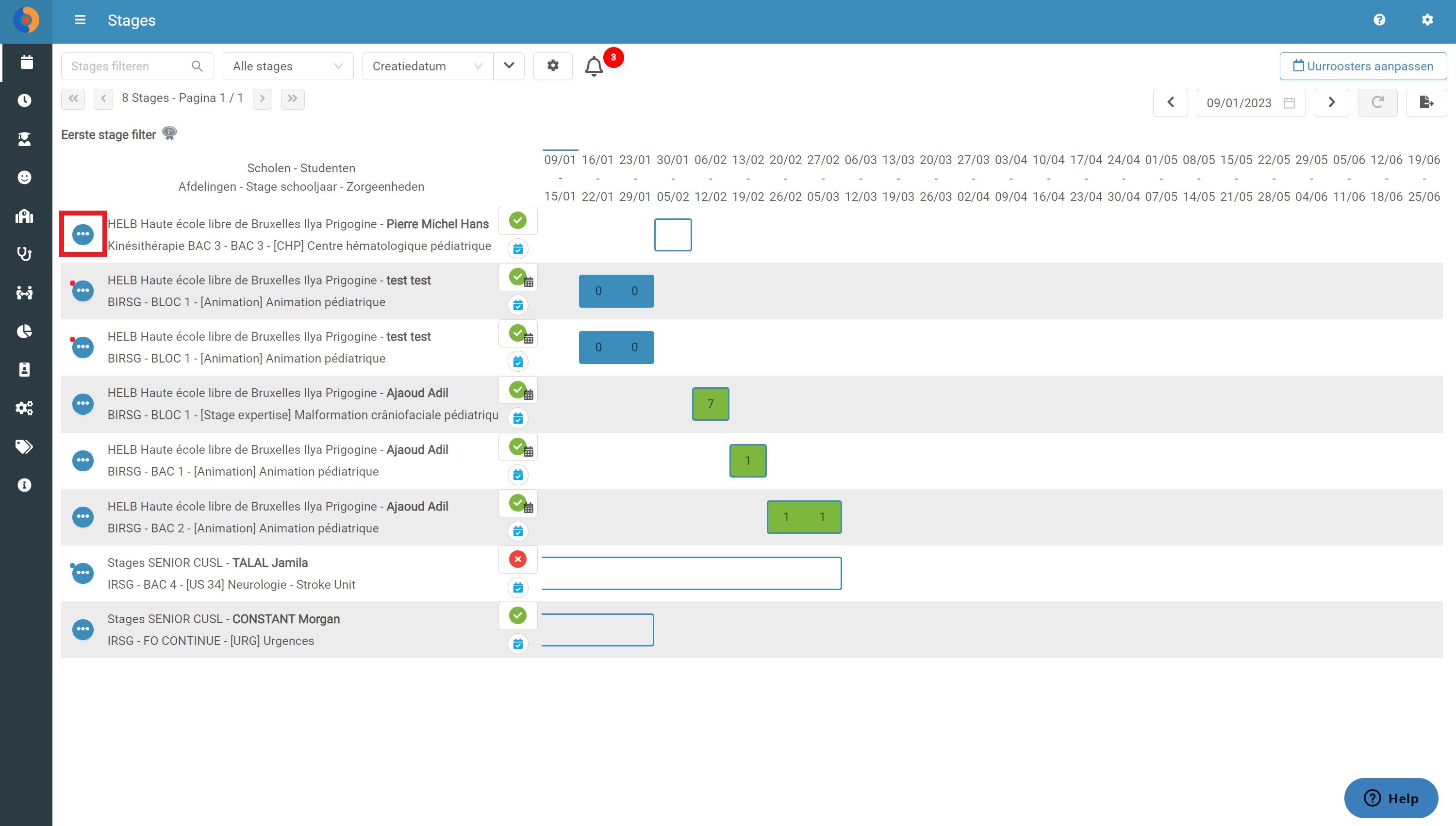Open actions menu for BIRSG BAC 2 Animation stage
The height and width of the screenshot is (826, 1456).
coord(83,516)
